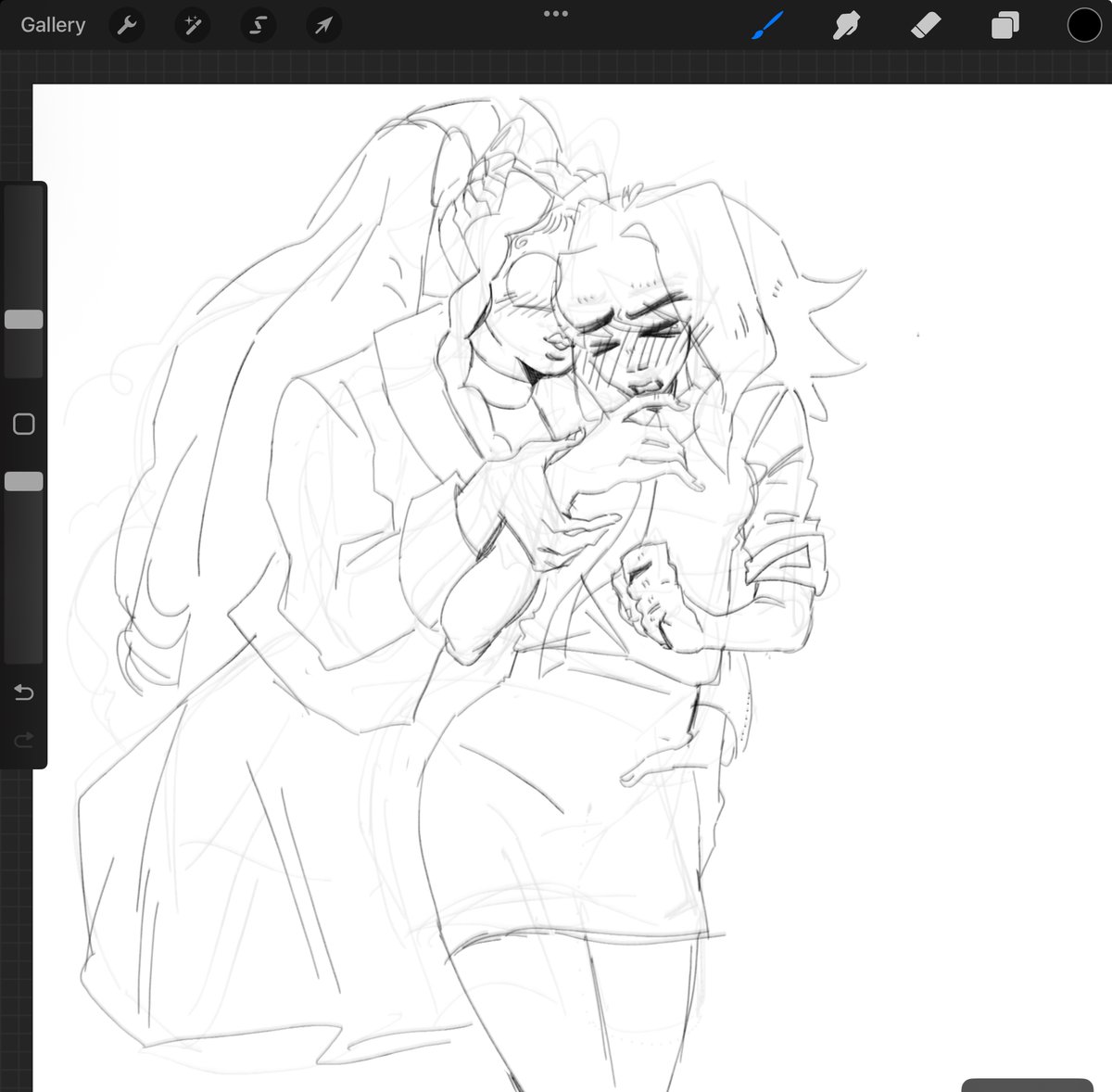Tap the sidebar Modify square button
This screenshot has height=1092, width=1112.
point(24,425)
